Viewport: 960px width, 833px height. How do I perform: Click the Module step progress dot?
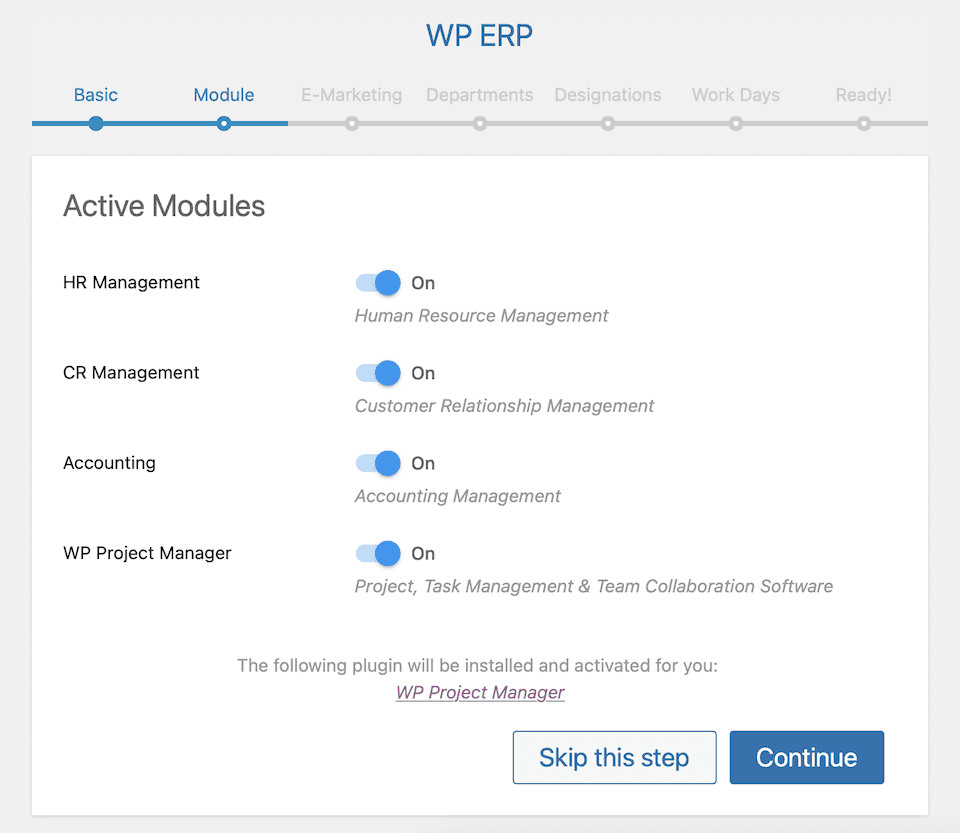click(224, 124)
